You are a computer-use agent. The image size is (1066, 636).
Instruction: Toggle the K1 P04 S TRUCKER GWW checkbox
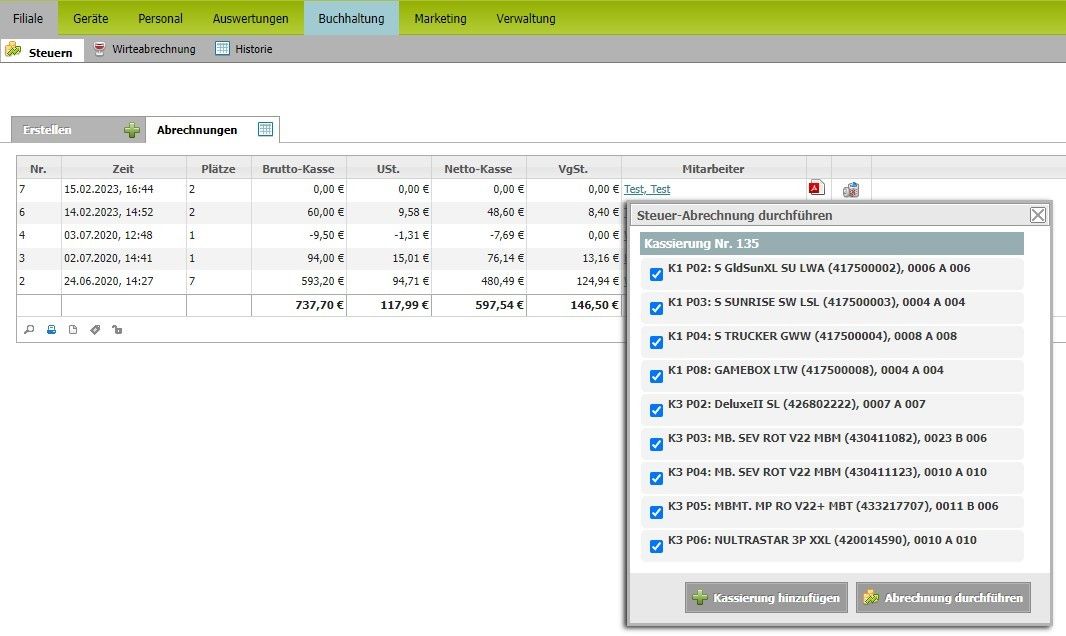click(656, 342)
